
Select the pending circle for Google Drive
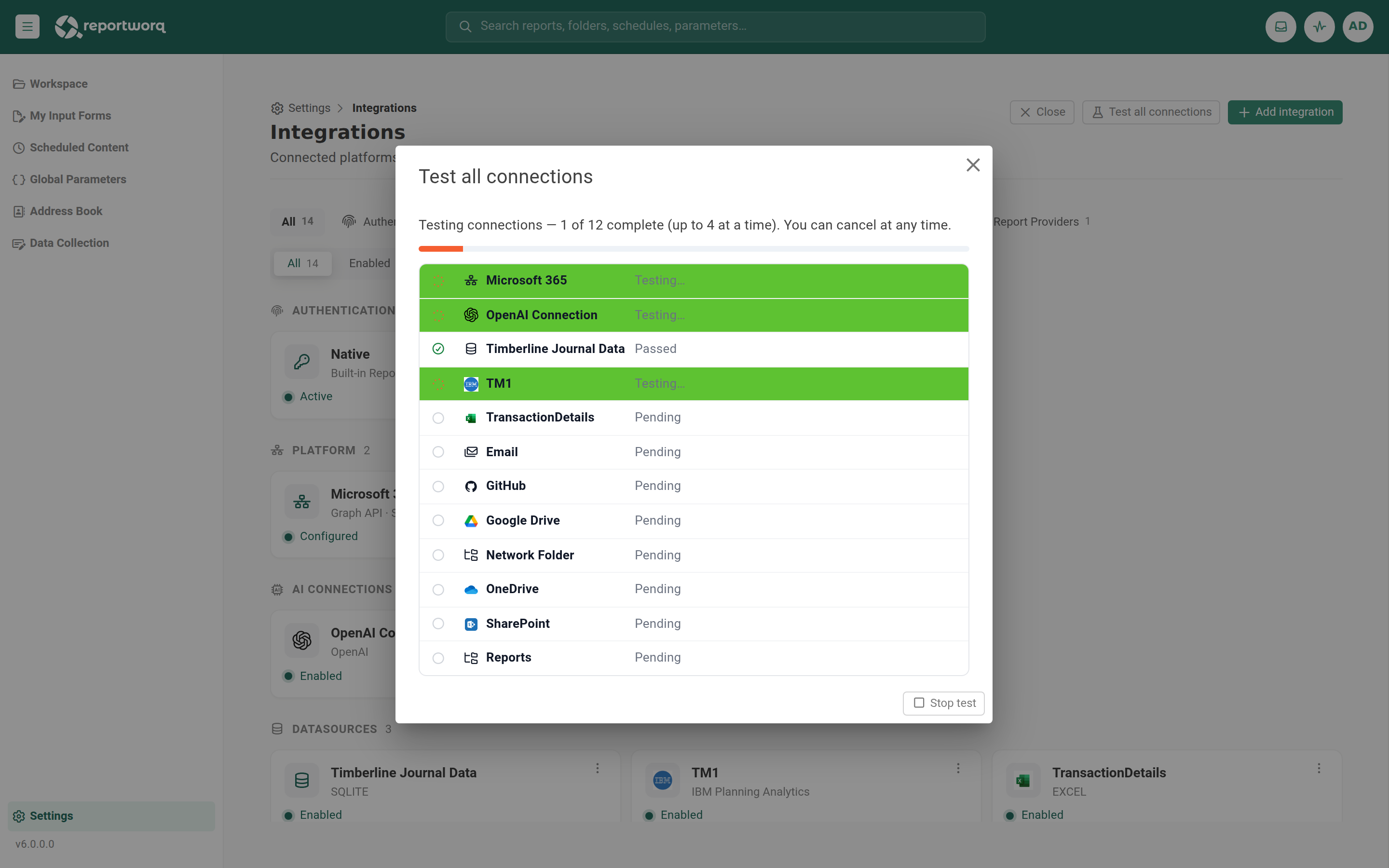[x=438, y=521]
